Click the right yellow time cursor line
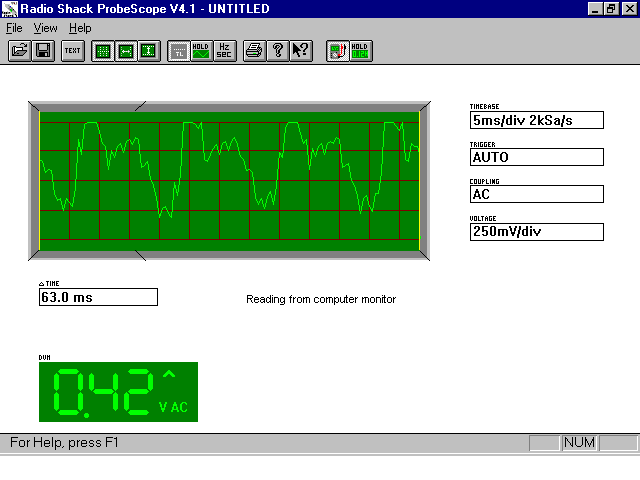The width and height of the screenshot is (640, 480). [x=419, y=181]
